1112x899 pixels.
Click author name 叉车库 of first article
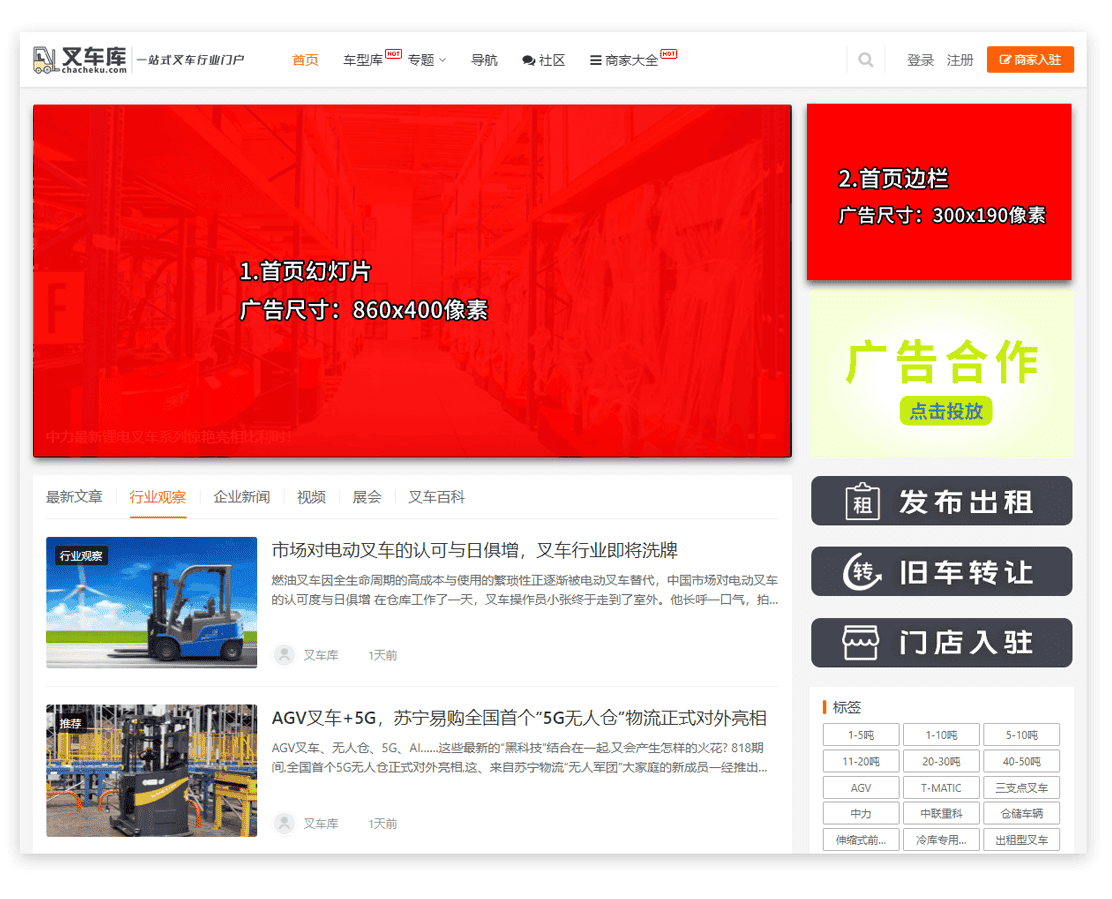coord(321,655)
